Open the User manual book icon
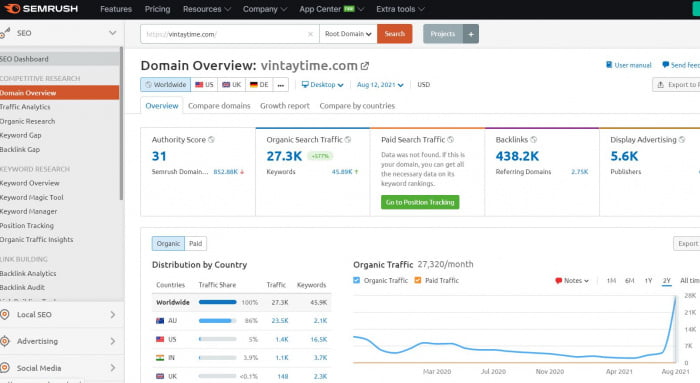The width and height of the screenshot is (700, 383). (608, 65)
